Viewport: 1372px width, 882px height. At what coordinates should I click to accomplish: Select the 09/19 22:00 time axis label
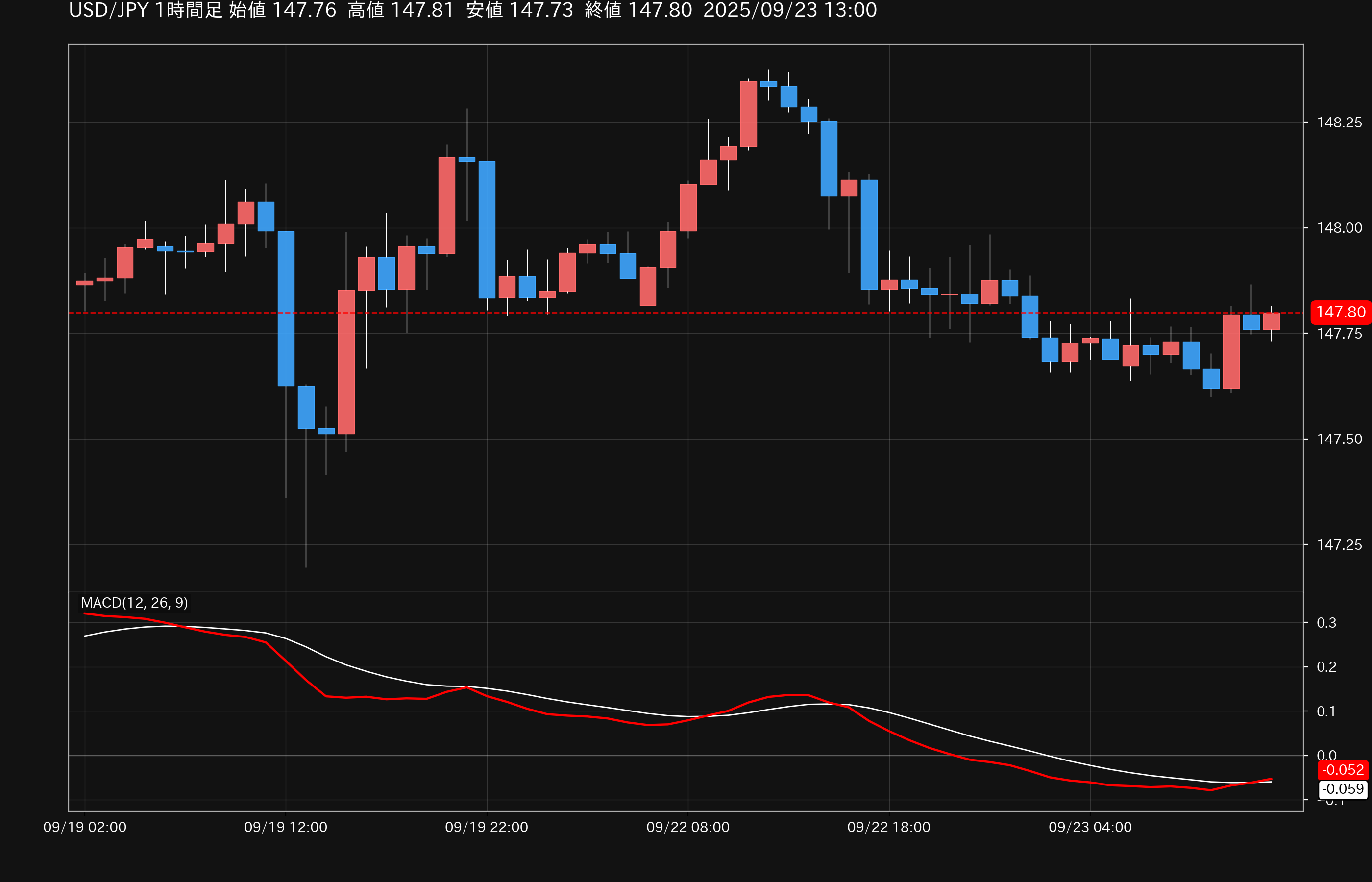tap(487, 827)
